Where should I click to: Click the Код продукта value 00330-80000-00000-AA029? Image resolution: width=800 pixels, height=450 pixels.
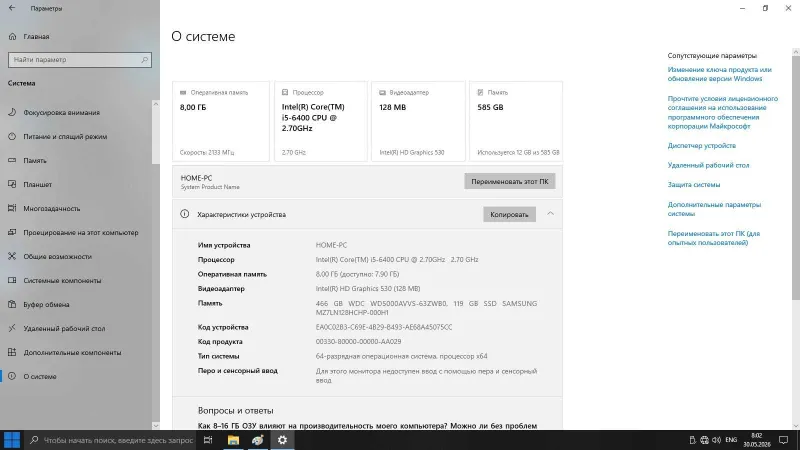[358, 341]
